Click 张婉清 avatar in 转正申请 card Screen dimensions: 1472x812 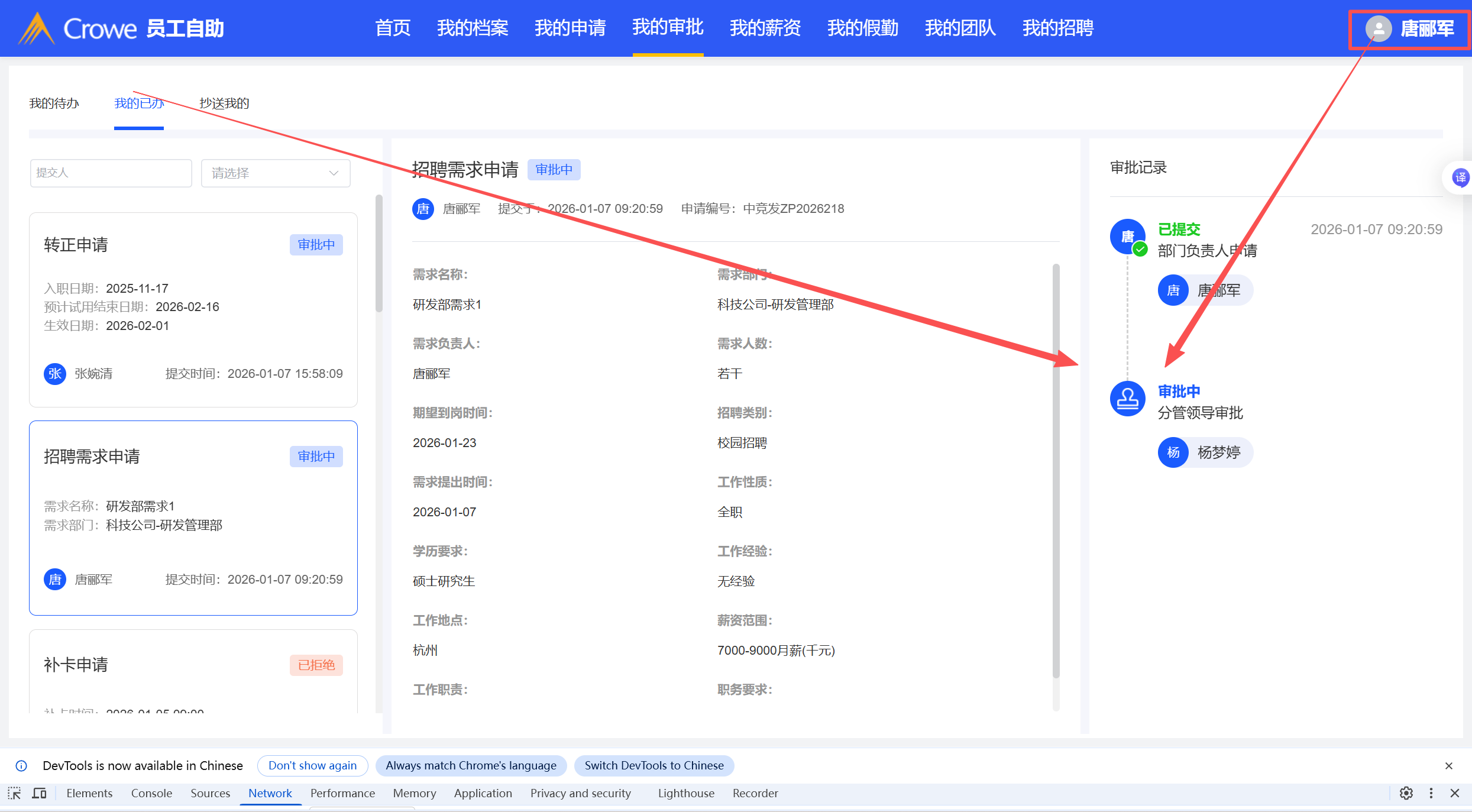click(55, 374)
